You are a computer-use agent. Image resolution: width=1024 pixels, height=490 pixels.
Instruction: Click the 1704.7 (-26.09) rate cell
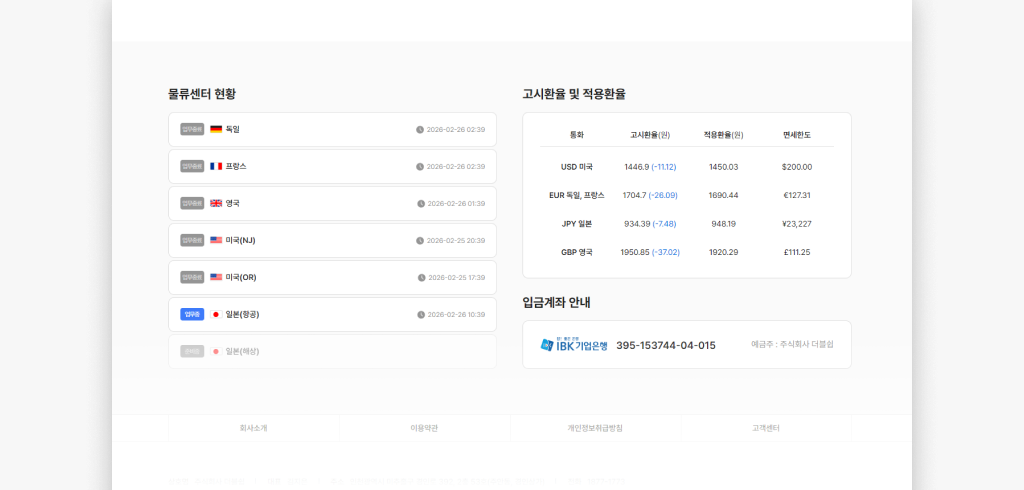pyautogui.click(x=650, y=195)
